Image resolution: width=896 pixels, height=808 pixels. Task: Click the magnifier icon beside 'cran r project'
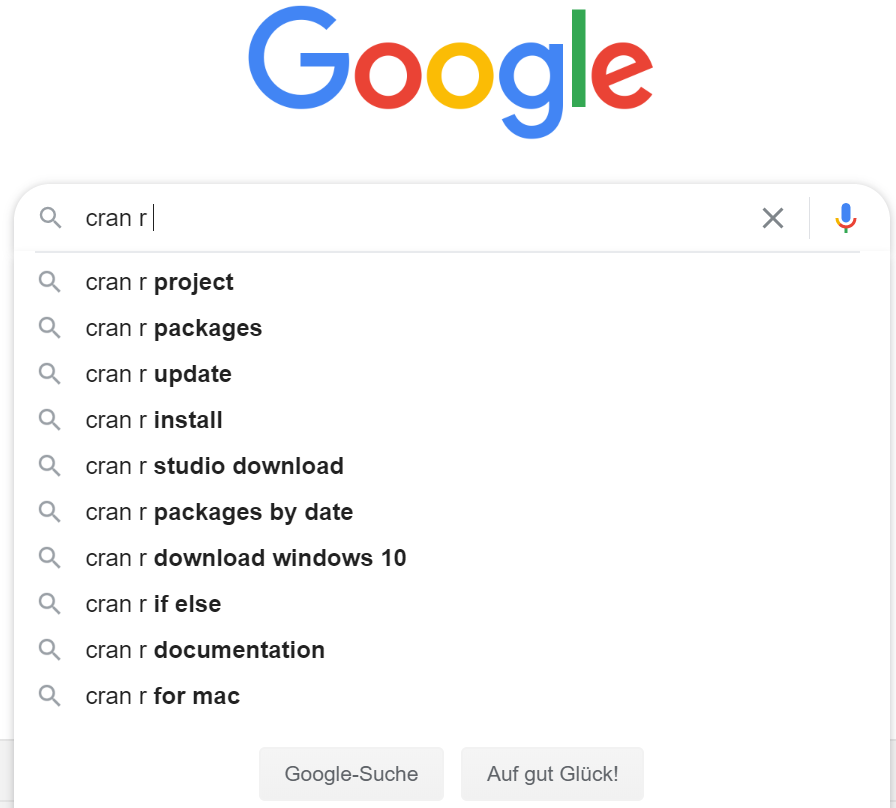(50, 282)
